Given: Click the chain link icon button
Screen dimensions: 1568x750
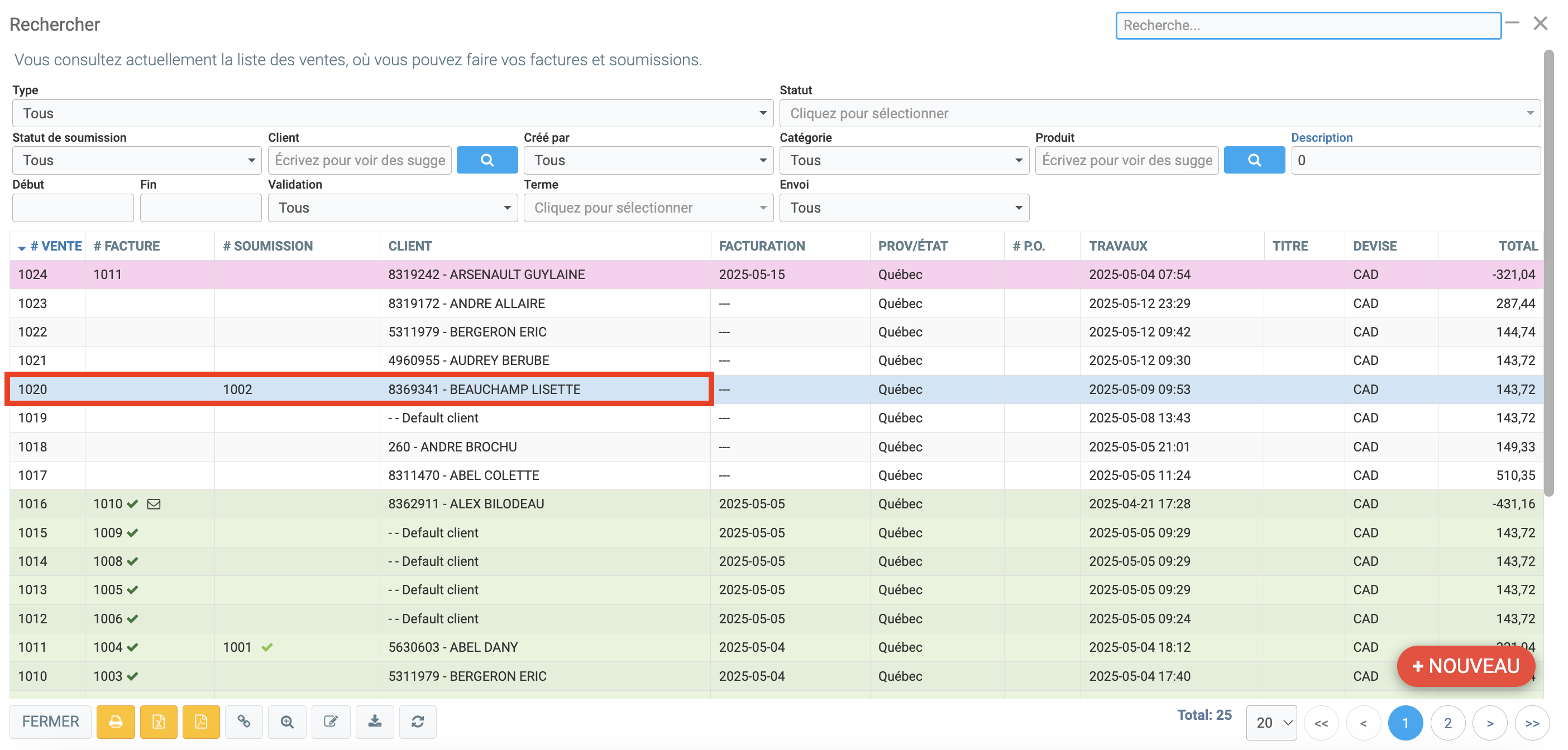Looking at the screenshot, I should click(243, 722).
